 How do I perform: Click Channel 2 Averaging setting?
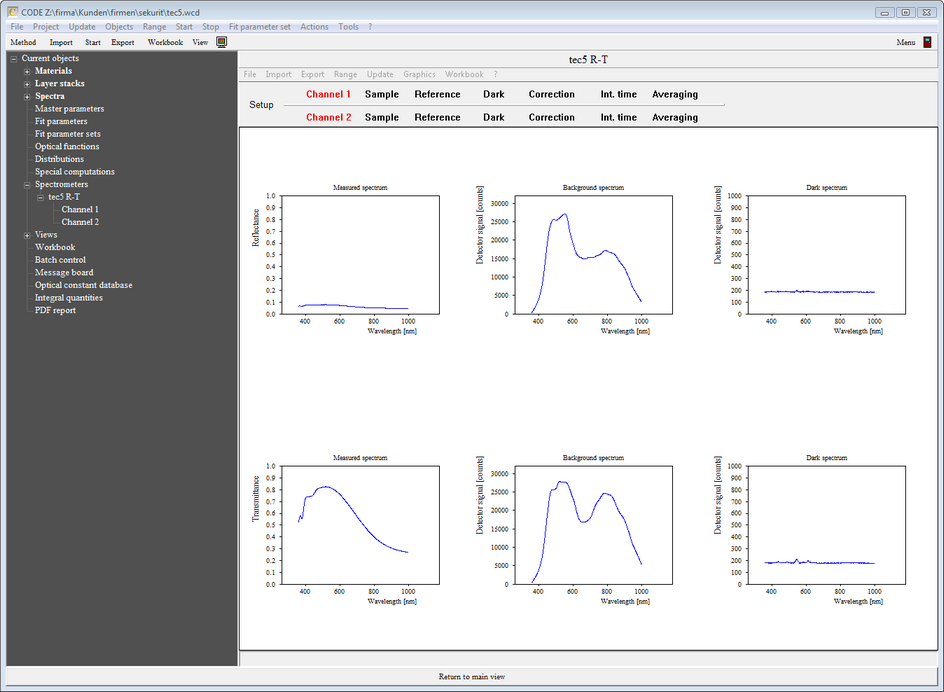pos(675,117)
